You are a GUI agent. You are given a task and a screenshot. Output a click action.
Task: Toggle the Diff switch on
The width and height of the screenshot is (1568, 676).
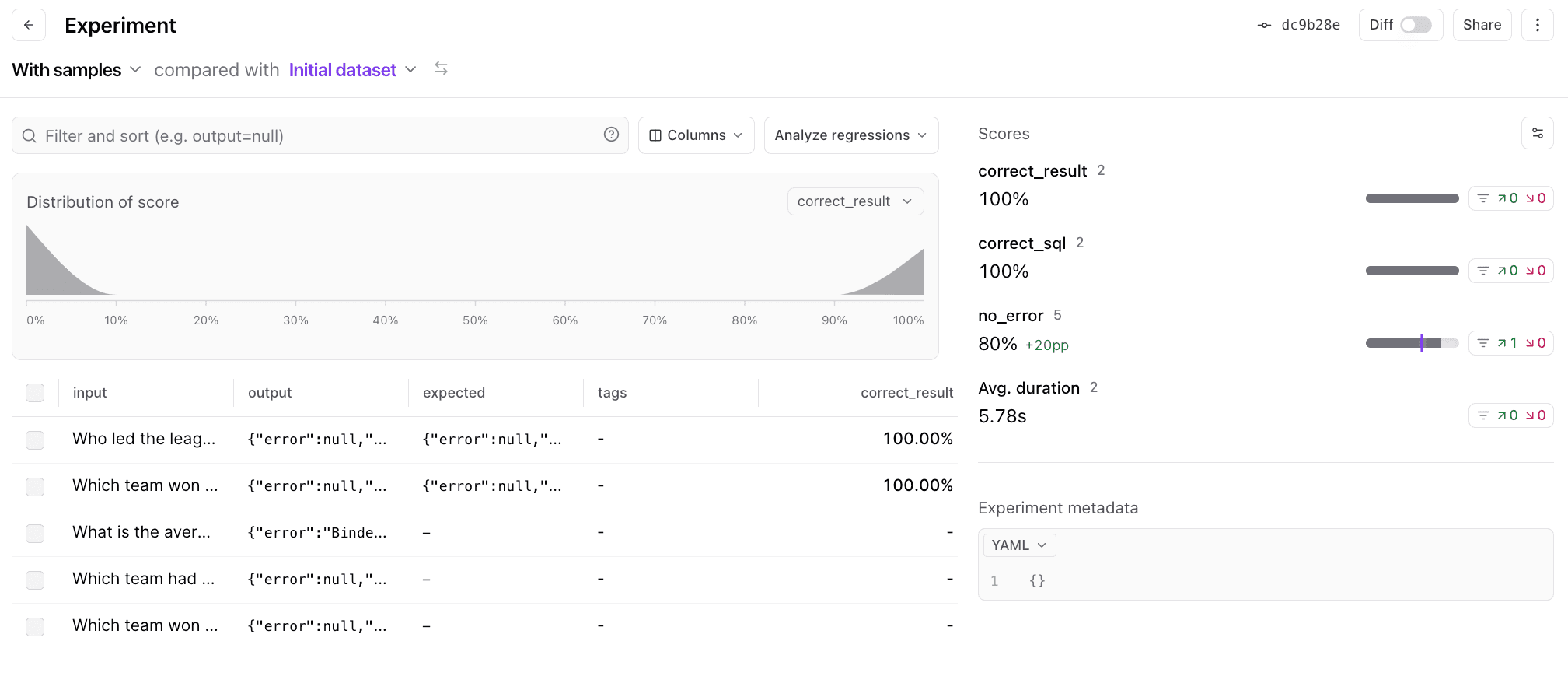click(1415, 25)
